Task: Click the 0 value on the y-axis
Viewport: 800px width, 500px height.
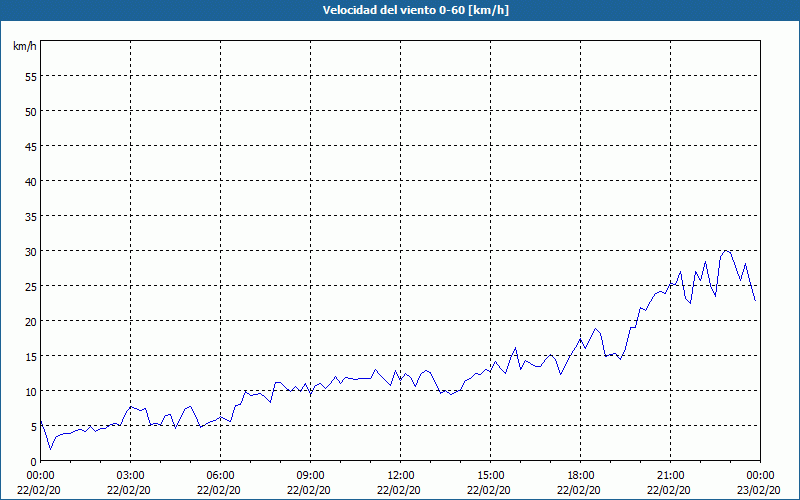Action: click(34, 462)
